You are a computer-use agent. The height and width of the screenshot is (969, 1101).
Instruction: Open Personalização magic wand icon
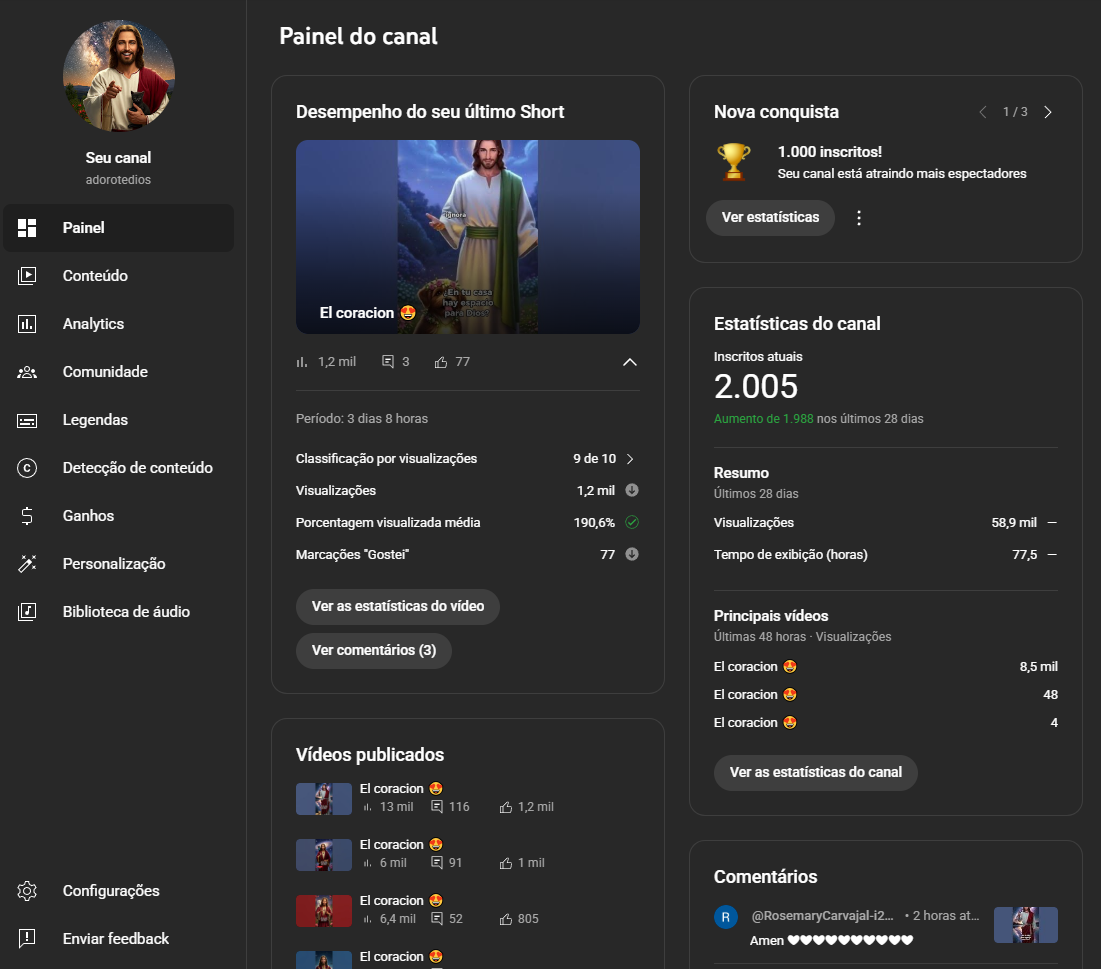pyautogui.click(x=27, y=564)
